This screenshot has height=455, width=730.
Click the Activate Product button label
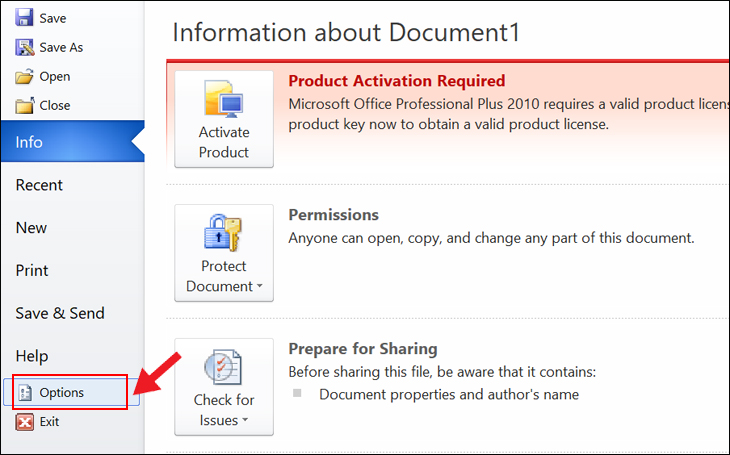tap(224, 142)
